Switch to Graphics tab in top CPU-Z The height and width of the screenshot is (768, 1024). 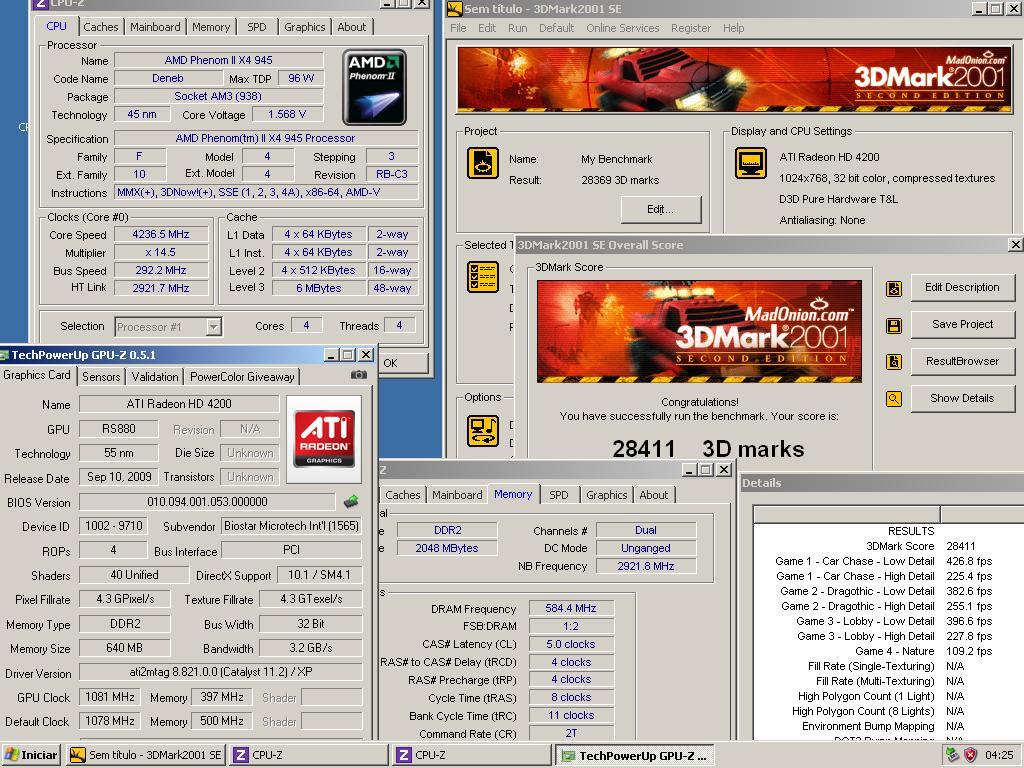click(x=304, y=27)
